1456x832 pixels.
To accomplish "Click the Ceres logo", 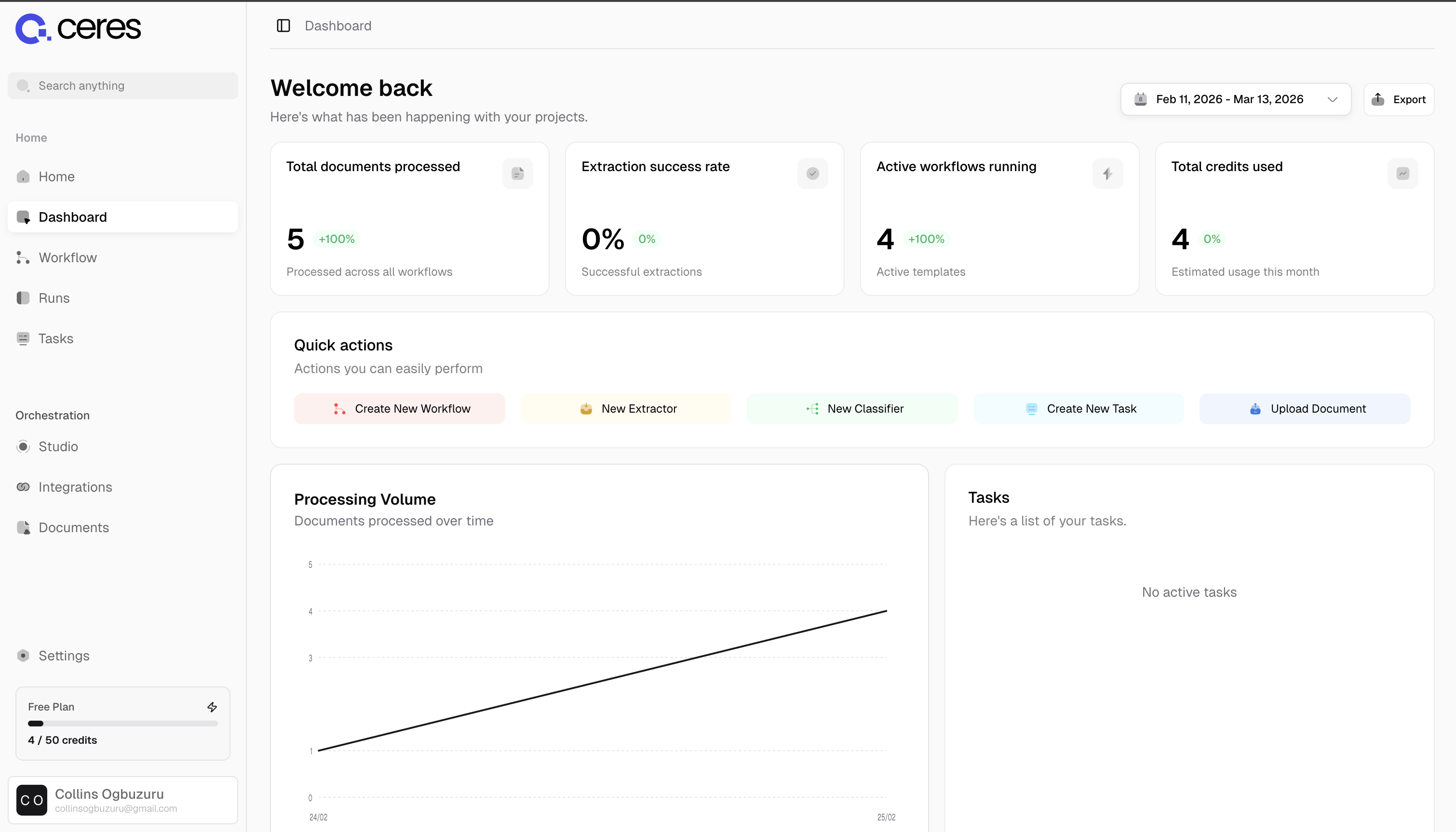I will [x=78, y=28].
